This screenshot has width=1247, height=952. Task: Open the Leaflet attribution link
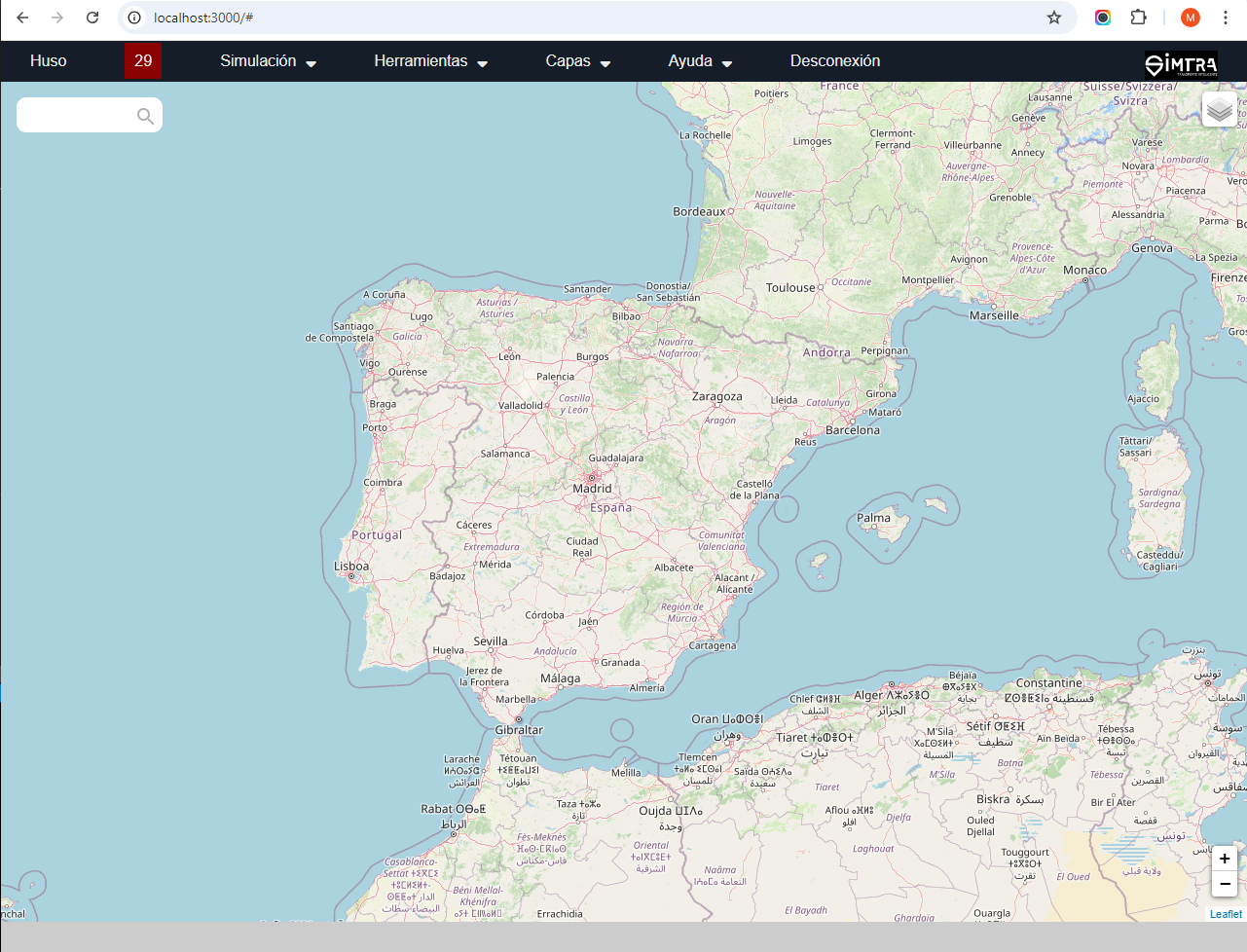pyautogui.click(x=1226, y=914)
